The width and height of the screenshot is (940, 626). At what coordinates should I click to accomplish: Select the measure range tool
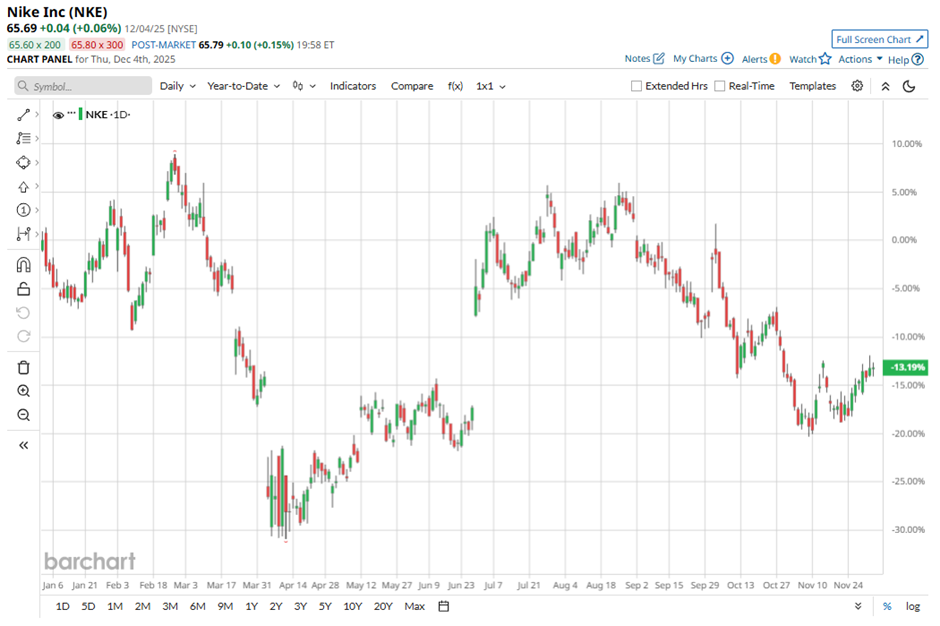[x=23, y=234]
